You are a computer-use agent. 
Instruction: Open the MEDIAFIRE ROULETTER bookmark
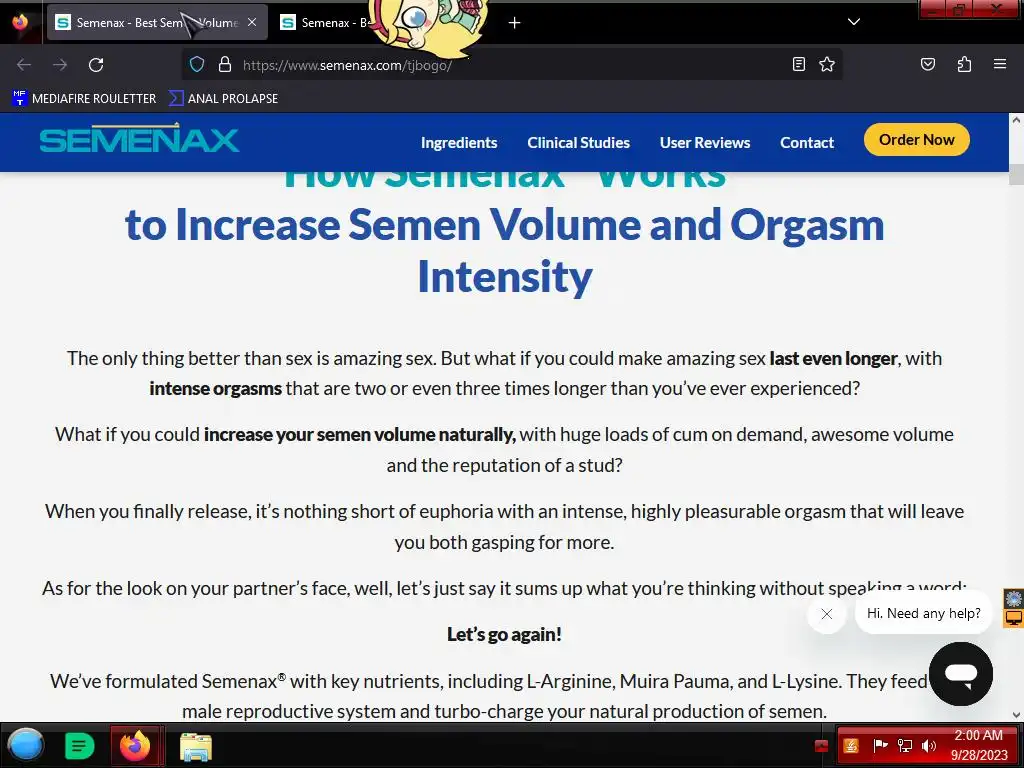pos(85,99)
